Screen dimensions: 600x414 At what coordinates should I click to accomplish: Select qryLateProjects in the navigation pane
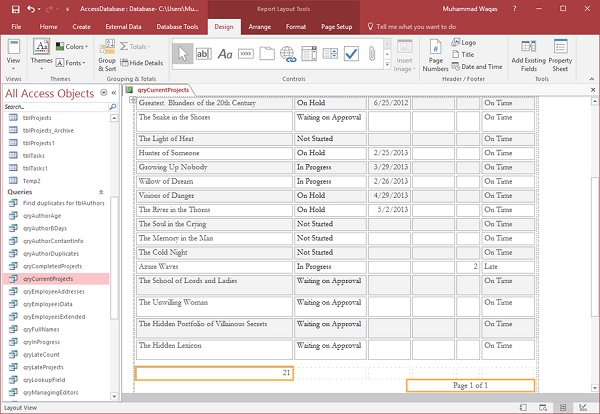[43, 368]
